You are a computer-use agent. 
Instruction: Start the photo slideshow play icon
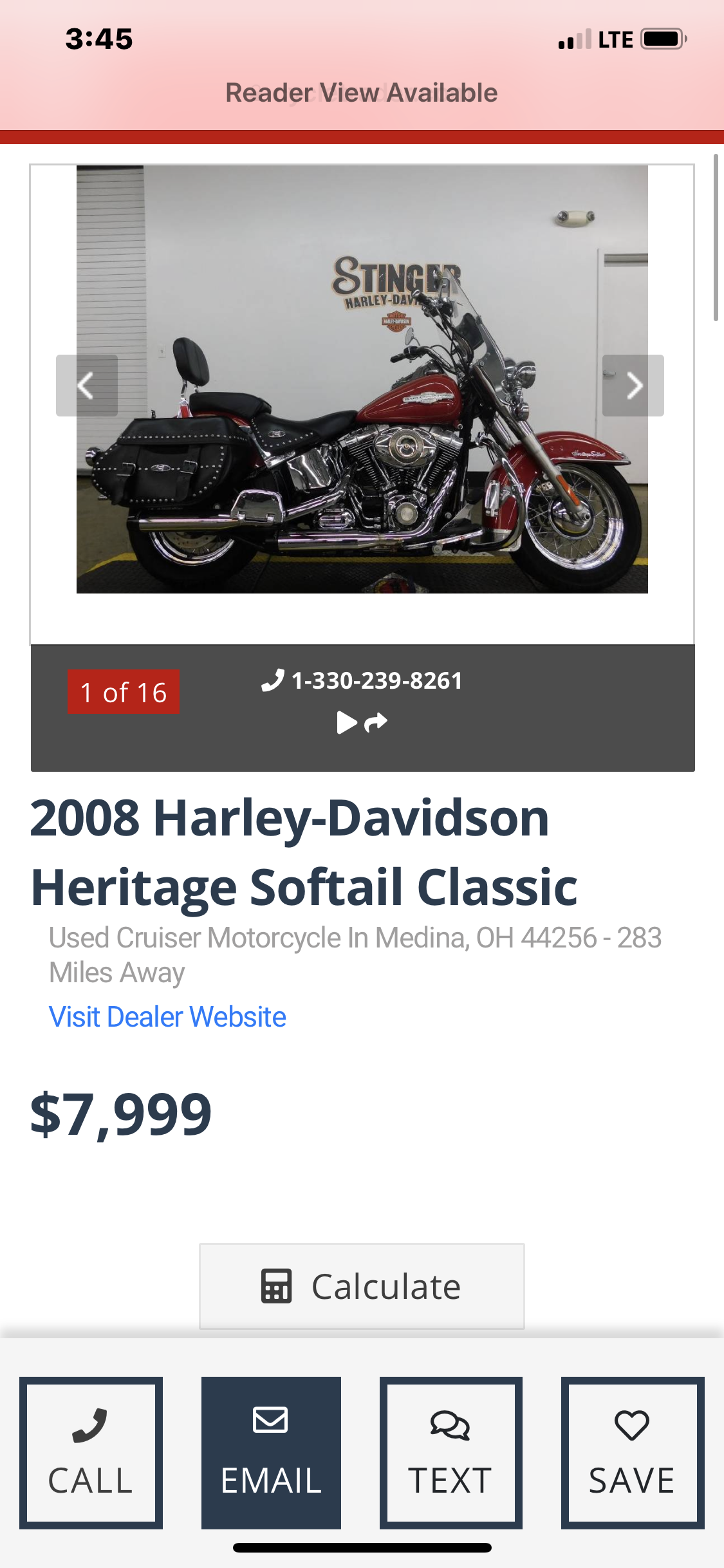tap(347, 723)
